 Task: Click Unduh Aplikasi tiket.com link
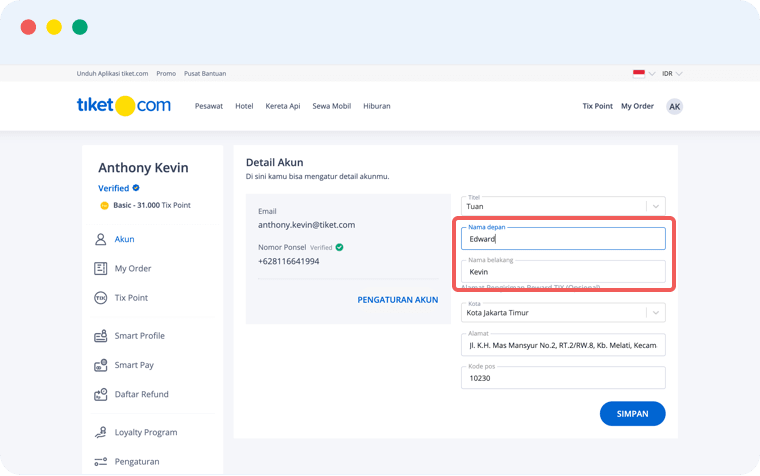coord(112,73)
